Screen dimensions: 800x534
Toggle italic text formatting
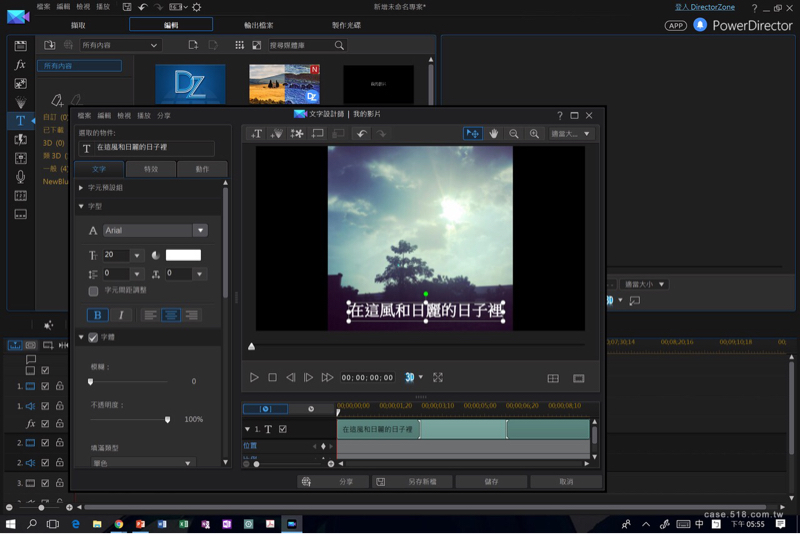121,315
